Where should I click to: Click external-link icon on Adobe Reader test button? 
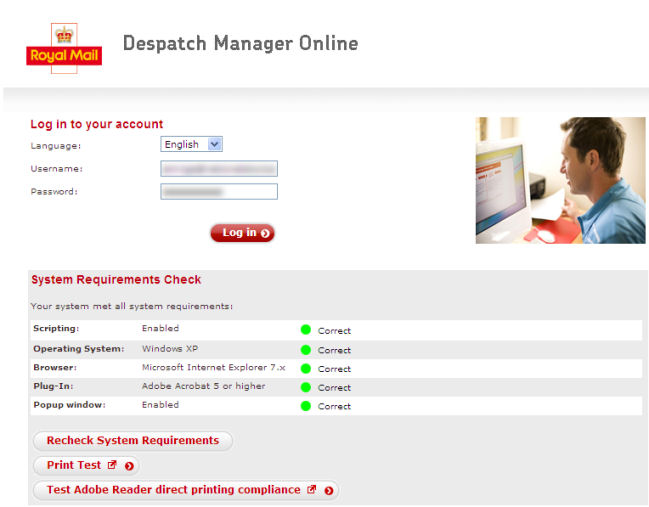click(x=311, y=490)
